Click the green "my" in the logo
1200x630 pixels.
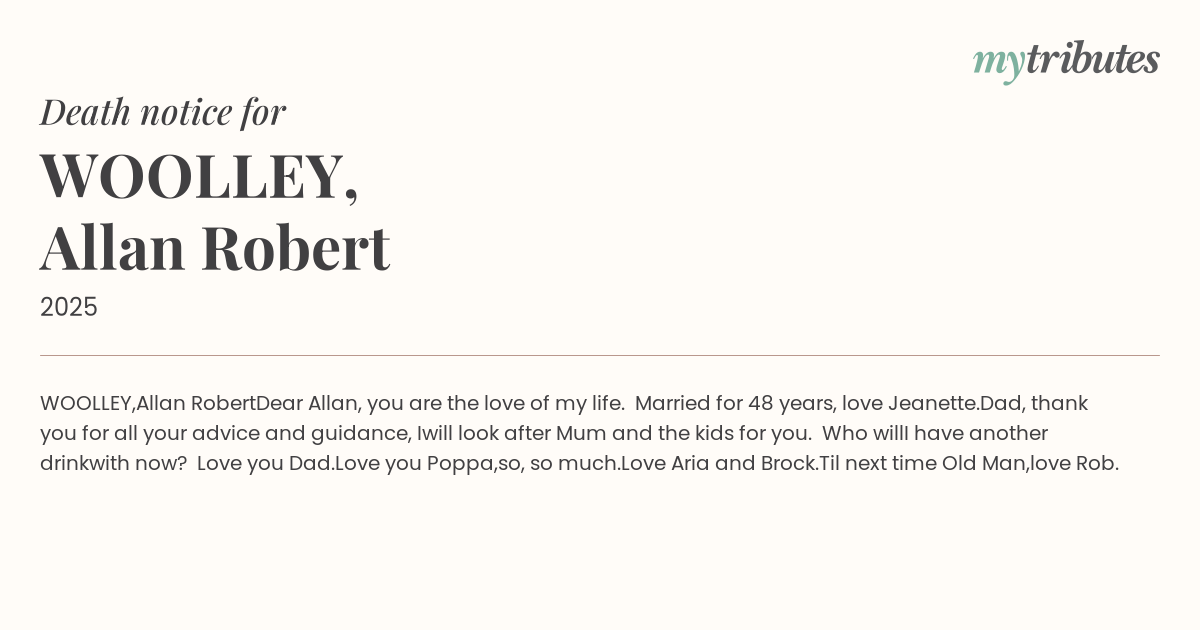[x=998, y=62]
